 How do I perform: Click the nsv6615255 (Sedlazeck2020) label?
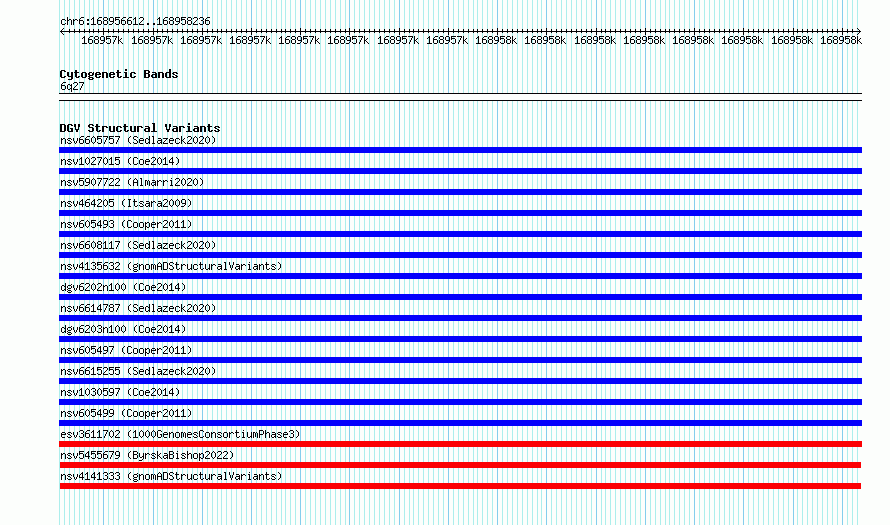pos(138,371)
